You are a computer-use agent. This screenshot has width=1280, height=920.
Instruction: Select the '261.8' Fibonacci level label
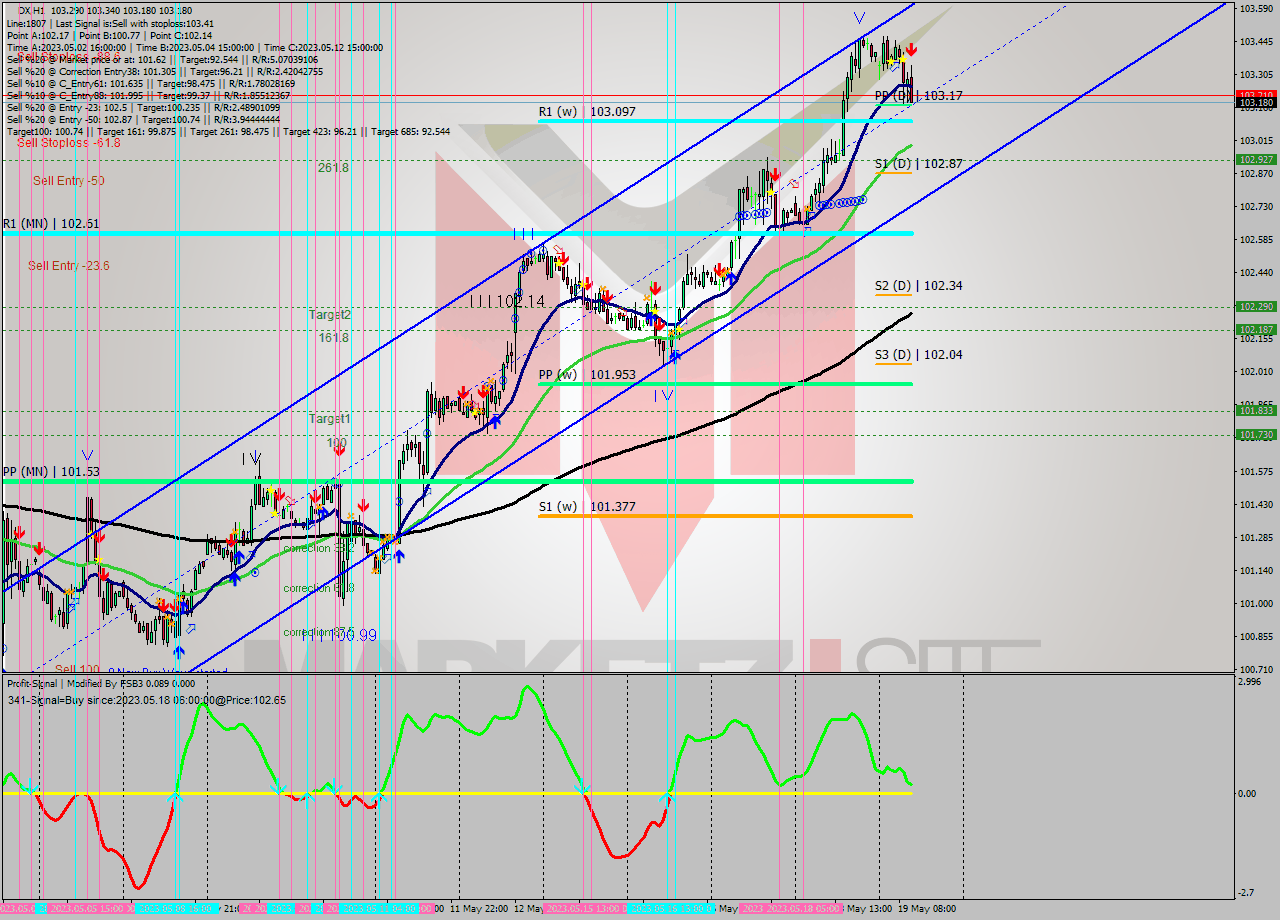pyautogui.click(x=333, y=168)
